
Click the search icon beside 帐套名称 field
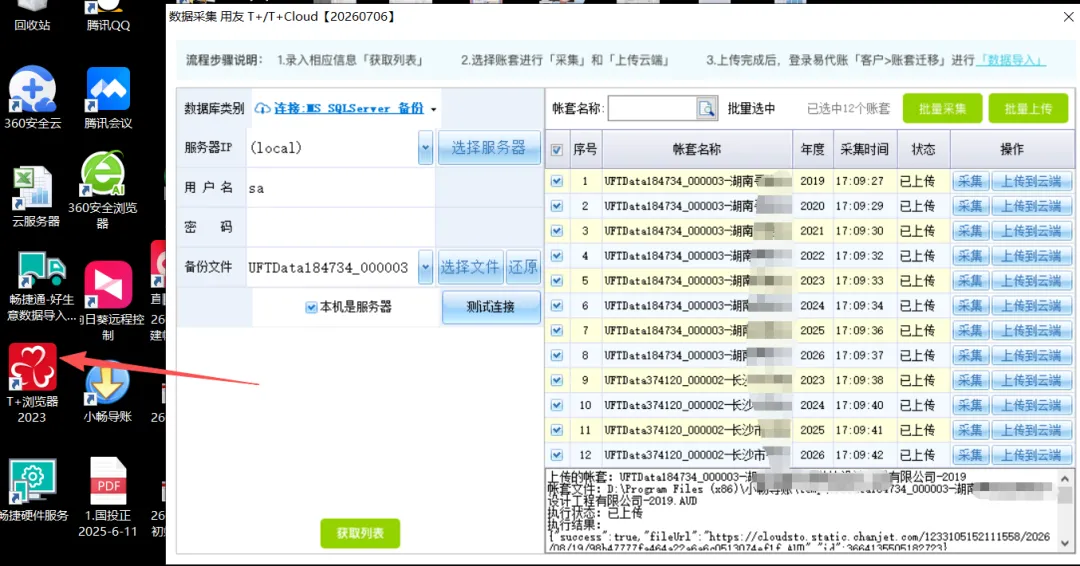[707, 109]
